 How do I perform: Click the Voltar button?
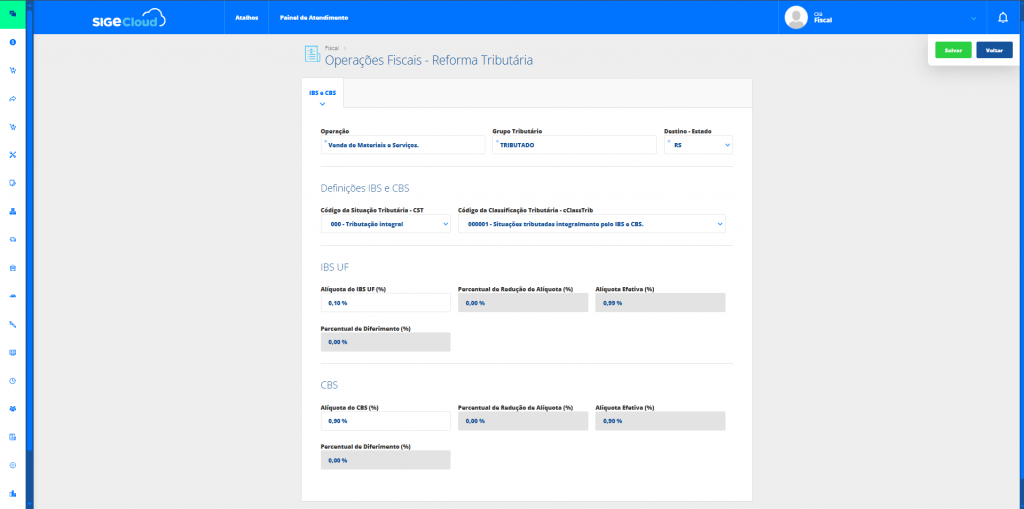pos(994,50)
